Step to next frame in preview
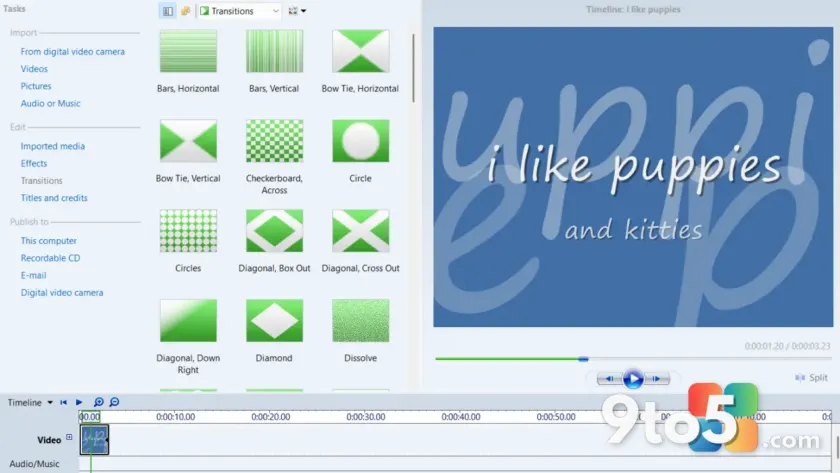Viewport: 840px width, 473px height. coord(656,379)
